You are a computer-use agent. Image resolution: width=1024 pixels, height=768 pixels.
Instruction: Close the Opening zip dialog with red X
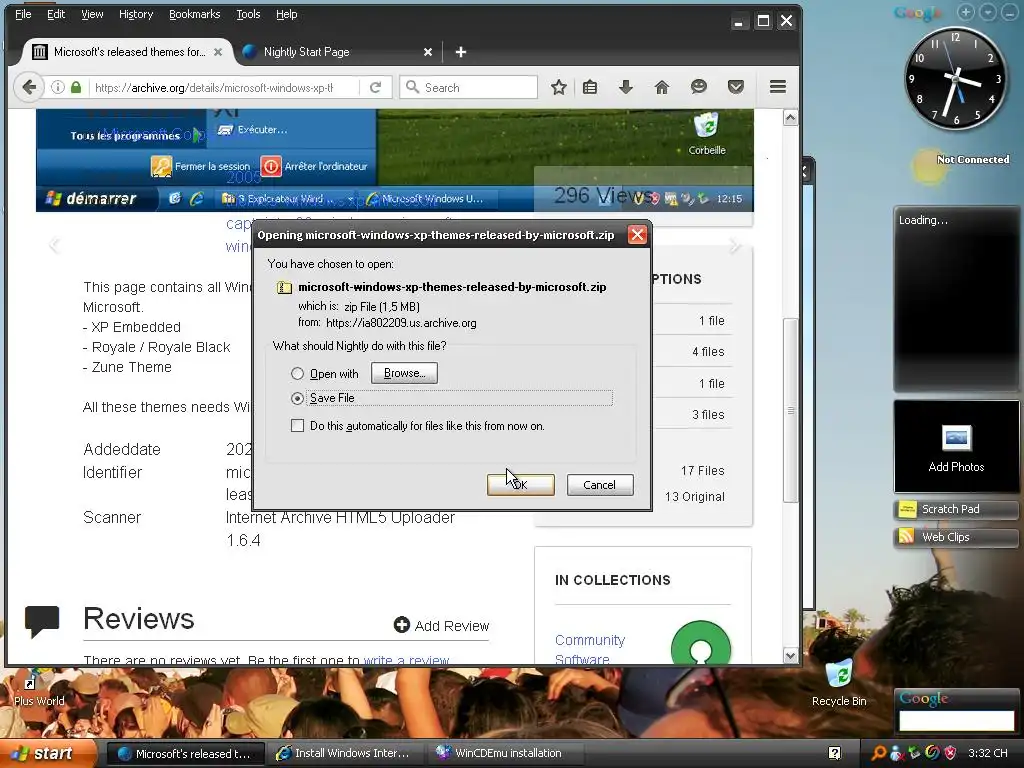pyautogui.click(x=637, y=235)
